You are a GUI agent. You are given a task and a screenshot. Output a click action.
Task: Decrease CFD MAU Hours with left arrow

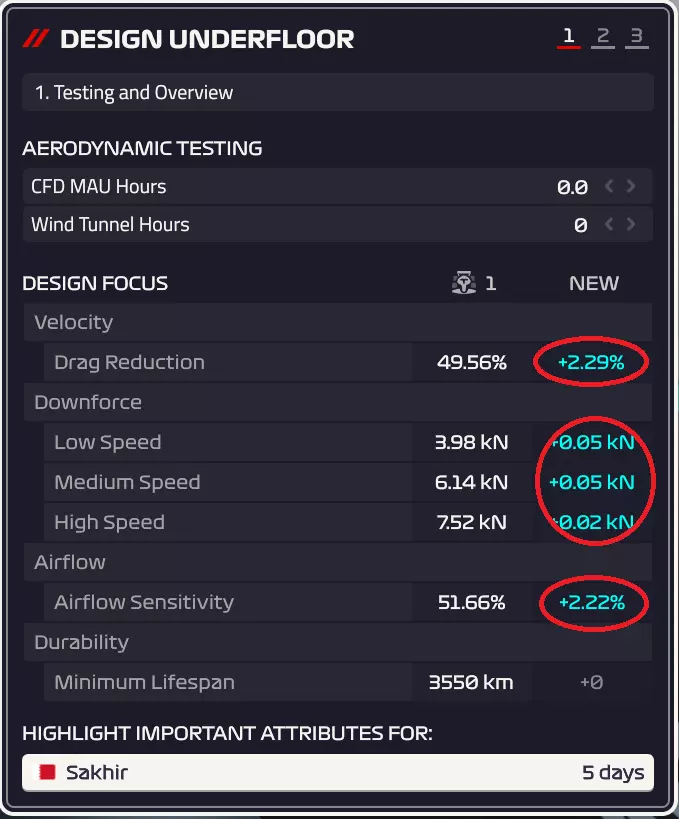[610, 186]
